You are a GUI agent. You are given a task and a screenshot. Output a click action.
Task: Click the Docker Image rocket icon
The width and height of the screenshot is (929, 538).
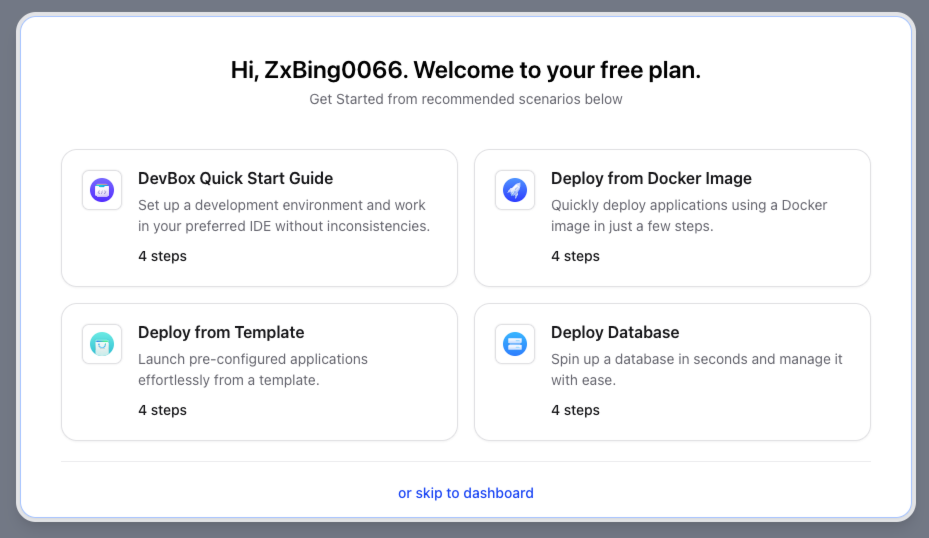(515, 190)
